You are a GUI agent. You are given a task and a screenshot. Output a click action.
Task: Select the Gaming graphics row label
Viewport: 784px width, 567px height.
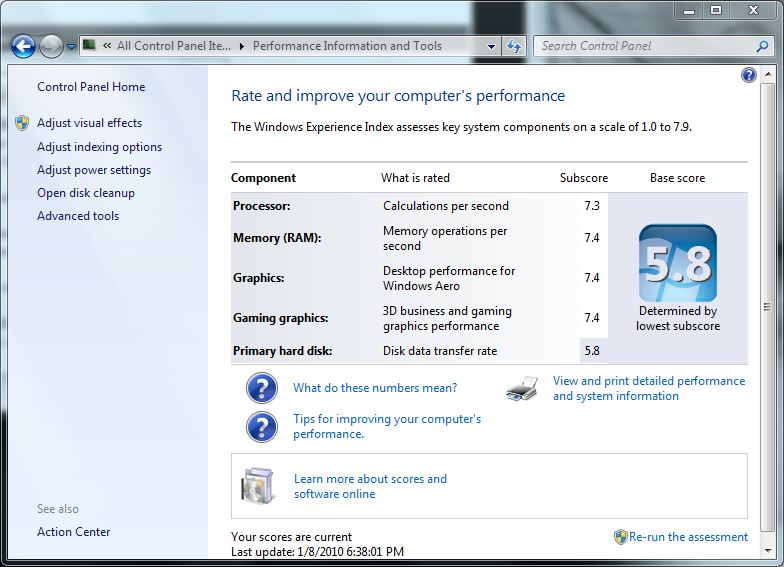coord(280,318)
